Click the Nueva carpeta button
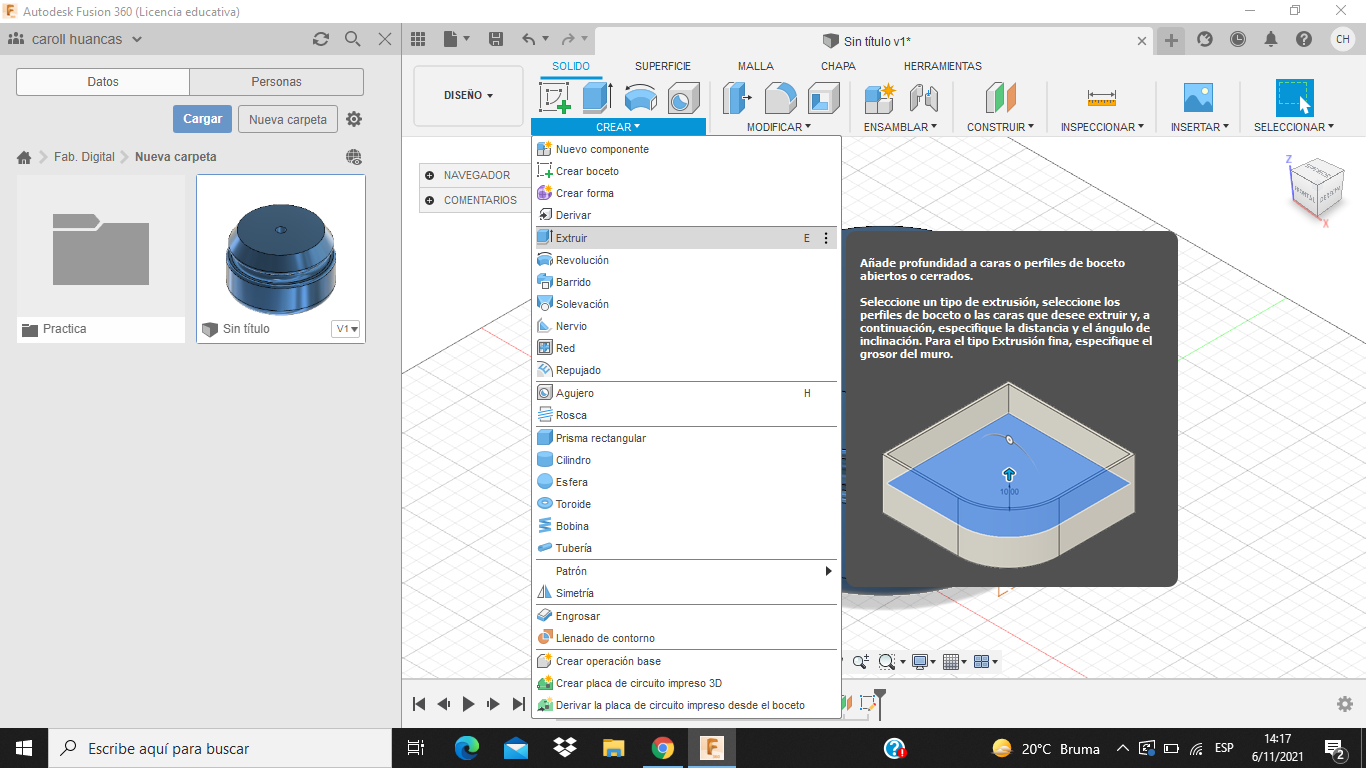Screen dimensions: 1366x768 [288, 119]
